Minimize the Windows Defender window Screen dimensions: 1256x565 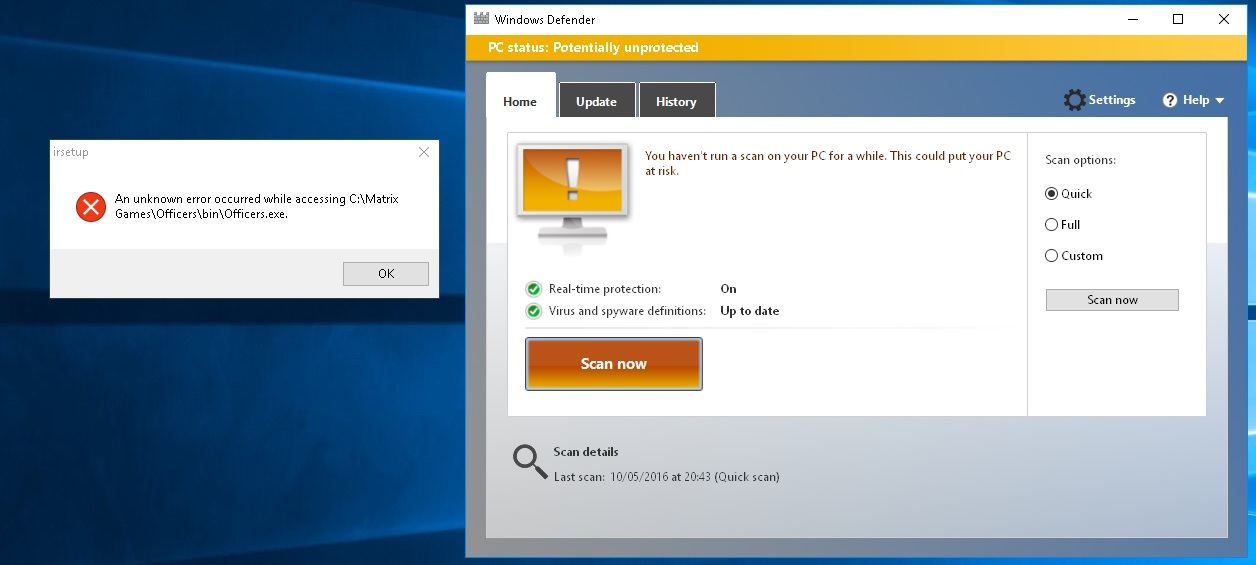(x=1133, y=19)
